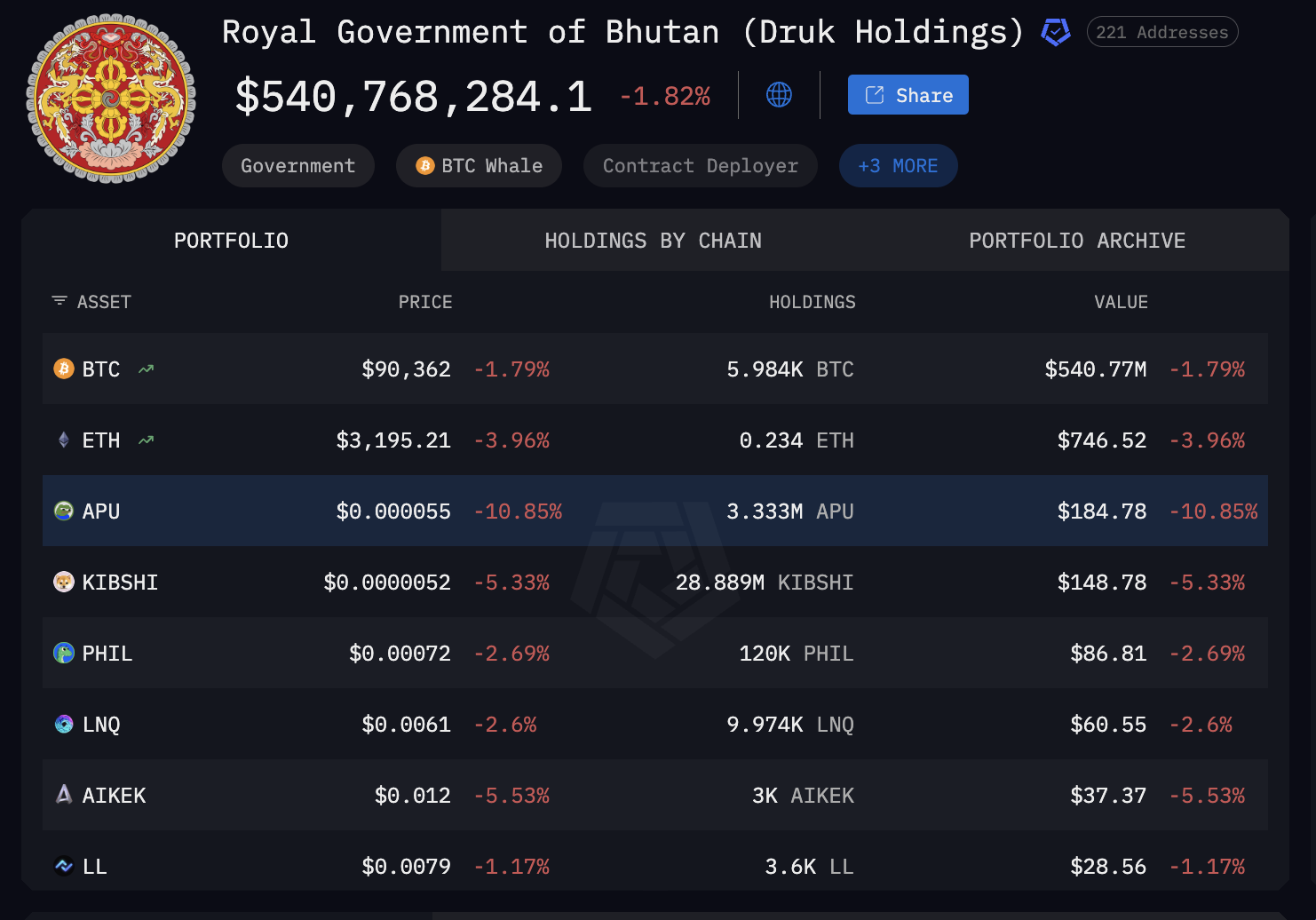The image size is (1316, 920).
Task: Click the APU frog token icon
Action: point(63,511)
